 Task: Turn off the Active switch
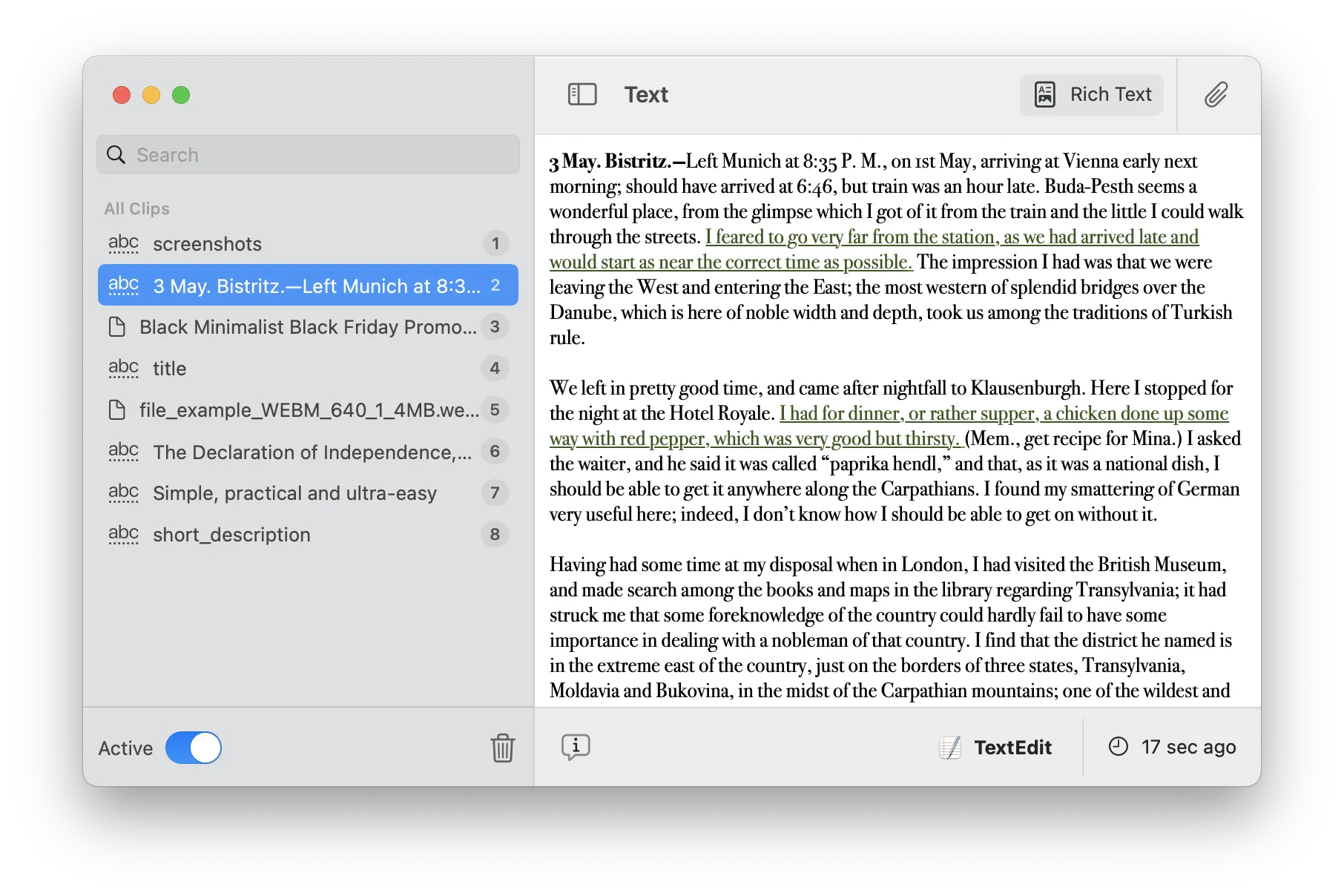point(194,748)
